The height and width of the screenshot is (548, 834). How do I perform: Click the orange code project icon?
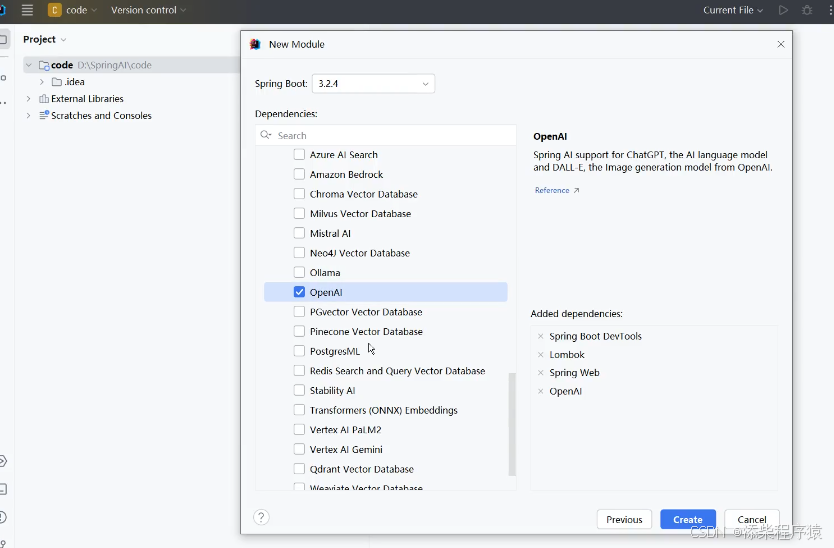coord(54,10)
